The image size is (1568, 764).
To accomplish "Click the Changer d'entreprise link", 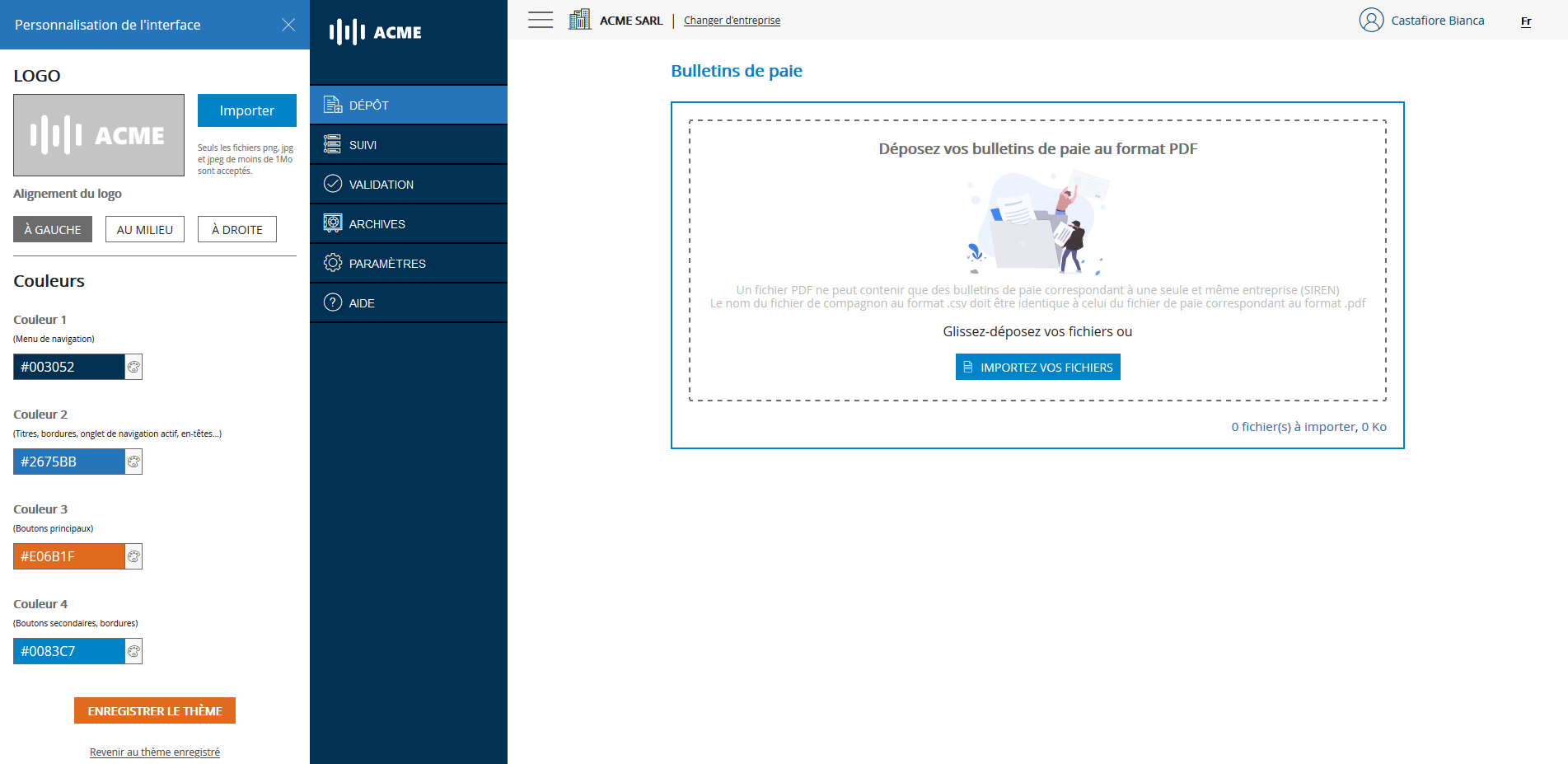I will pos(731,20).
